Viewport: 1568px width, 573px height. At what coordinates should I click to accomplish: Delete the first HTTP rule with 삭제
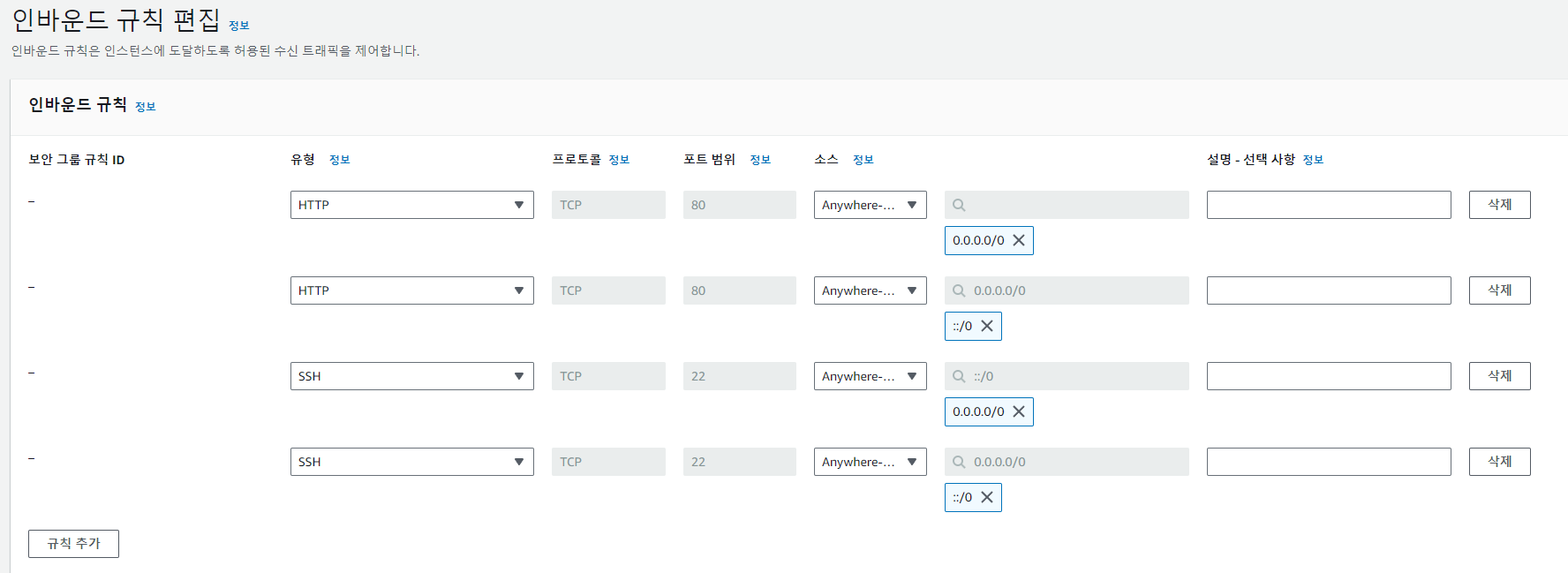point(1500,205)
